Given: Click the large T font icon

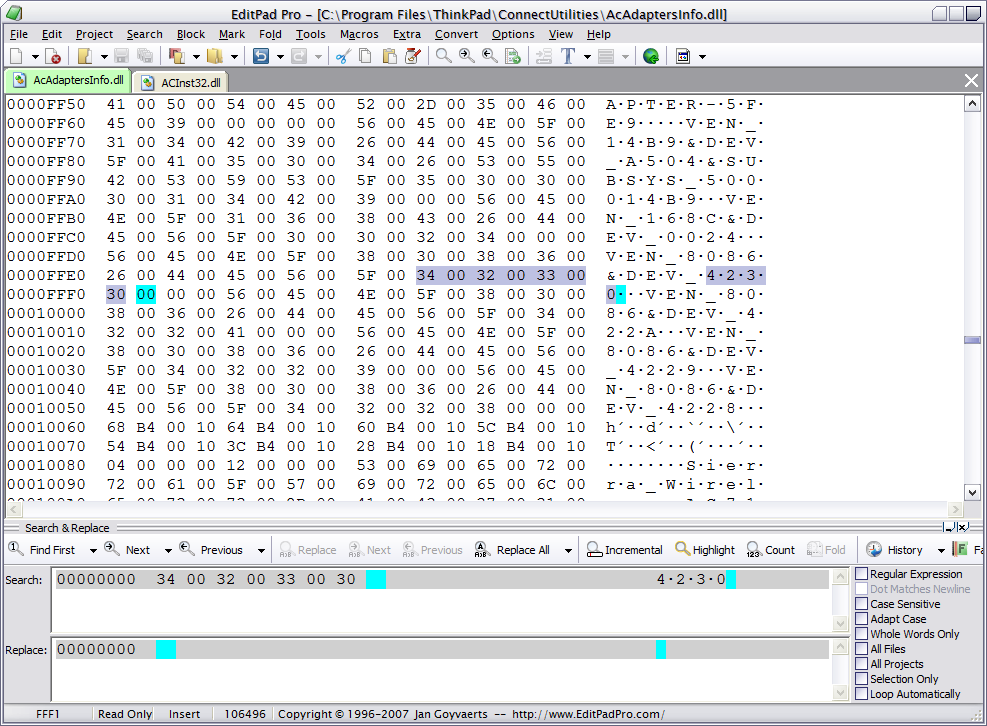Looking at the screenshot, I should (568, 57).
